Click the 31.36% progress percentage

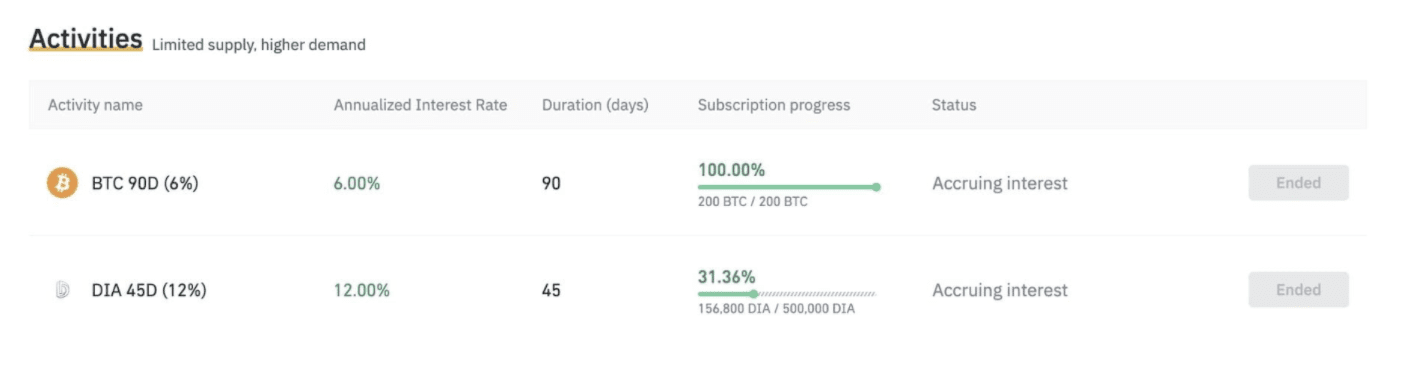point(727,277)
